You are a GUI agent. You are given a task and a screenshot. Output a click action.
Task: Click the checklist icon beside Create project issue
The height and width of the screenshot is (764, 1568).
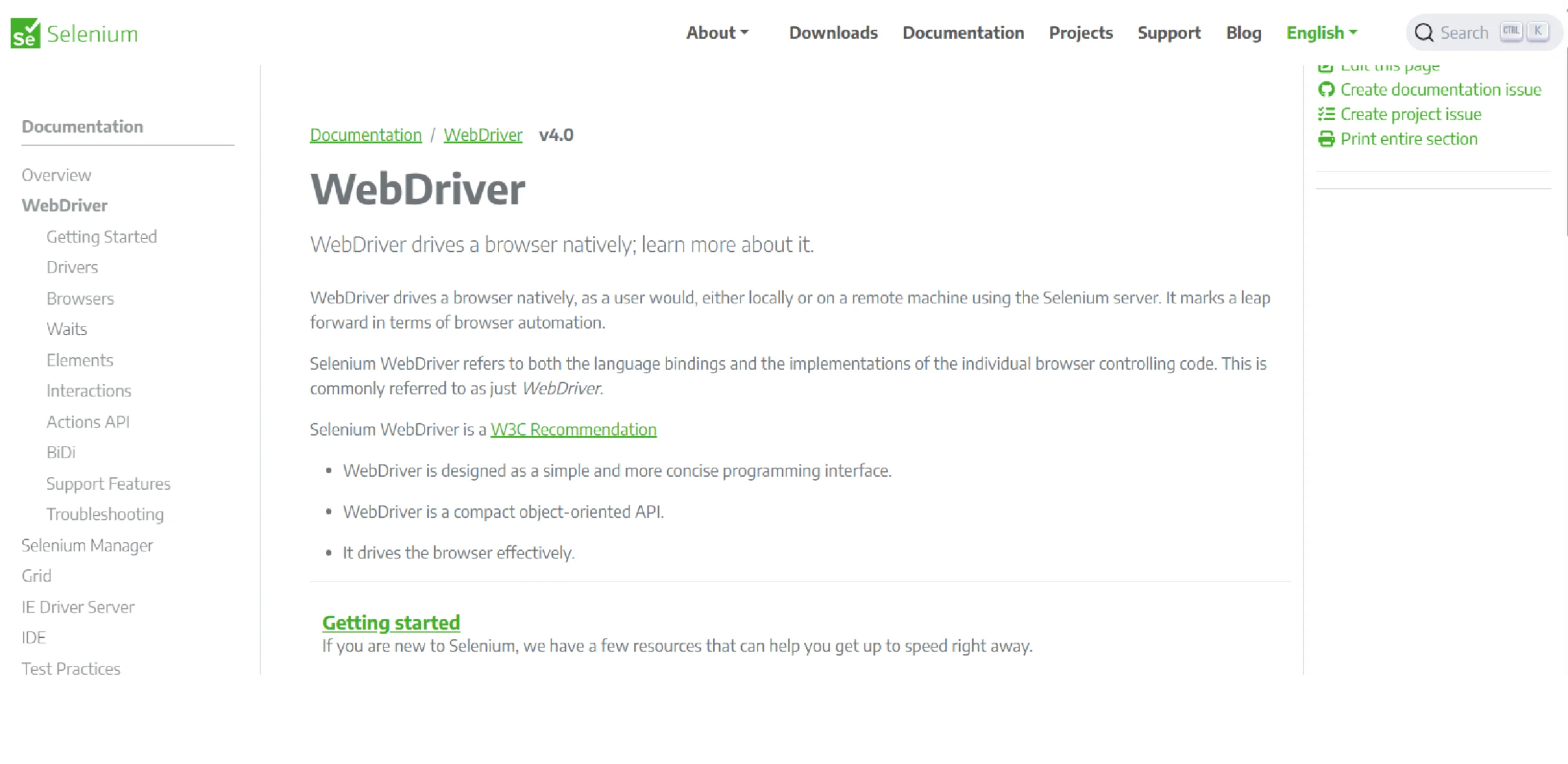pos(1326,114)
